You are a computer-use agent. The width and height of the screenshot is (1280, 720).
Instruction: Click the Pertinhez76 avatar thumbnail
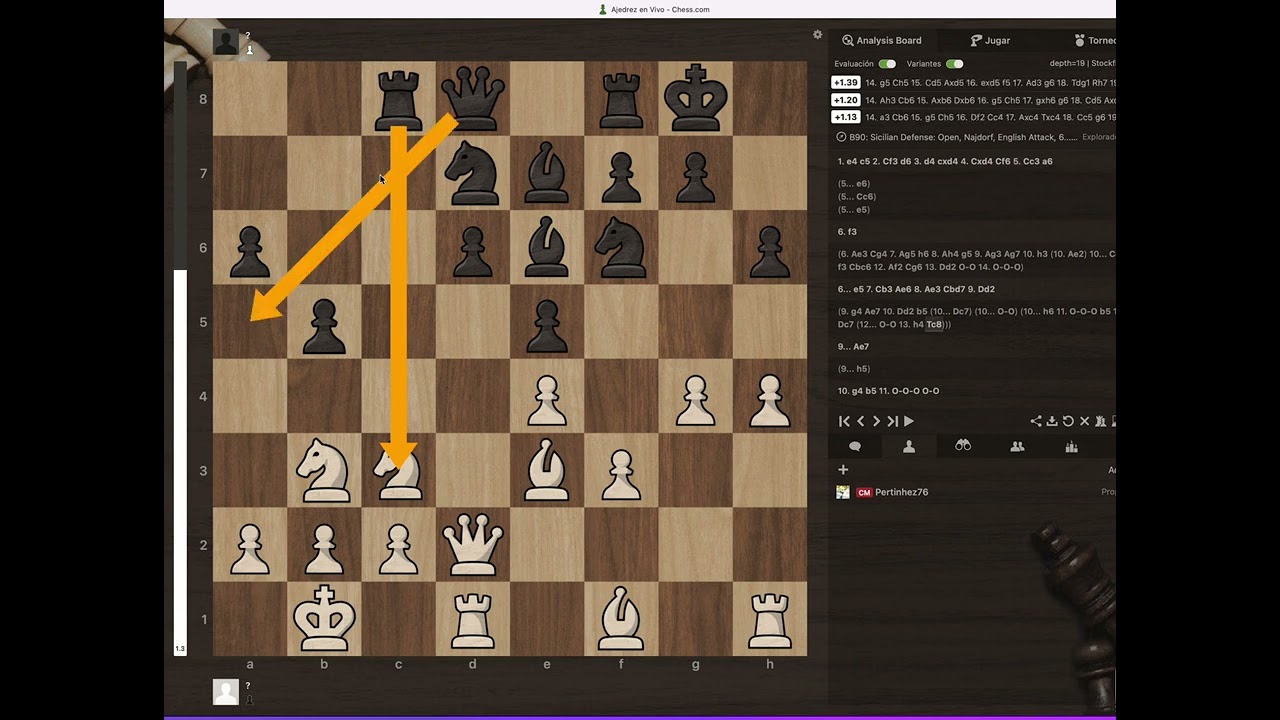pyautogui.click(x=843, y=492)
